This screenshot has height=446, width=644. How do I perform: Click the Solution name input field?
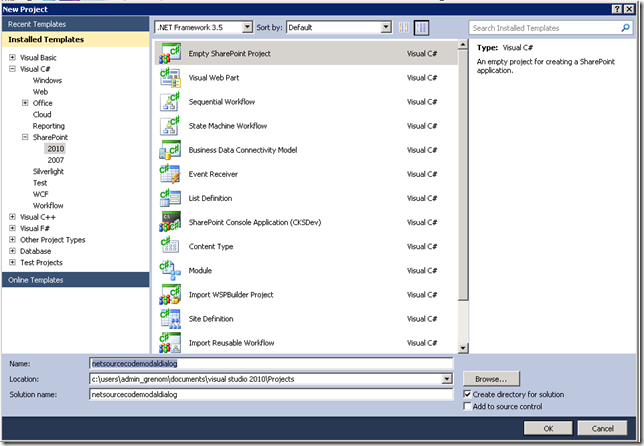(x=271, y=394)
